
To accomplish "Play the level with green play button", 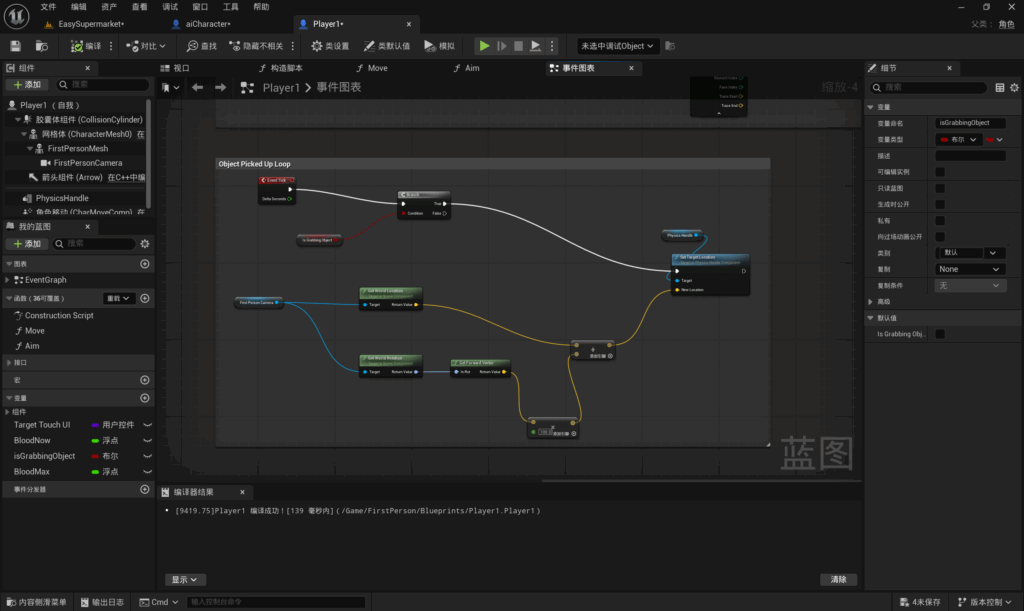I will [x=484, y=46].
